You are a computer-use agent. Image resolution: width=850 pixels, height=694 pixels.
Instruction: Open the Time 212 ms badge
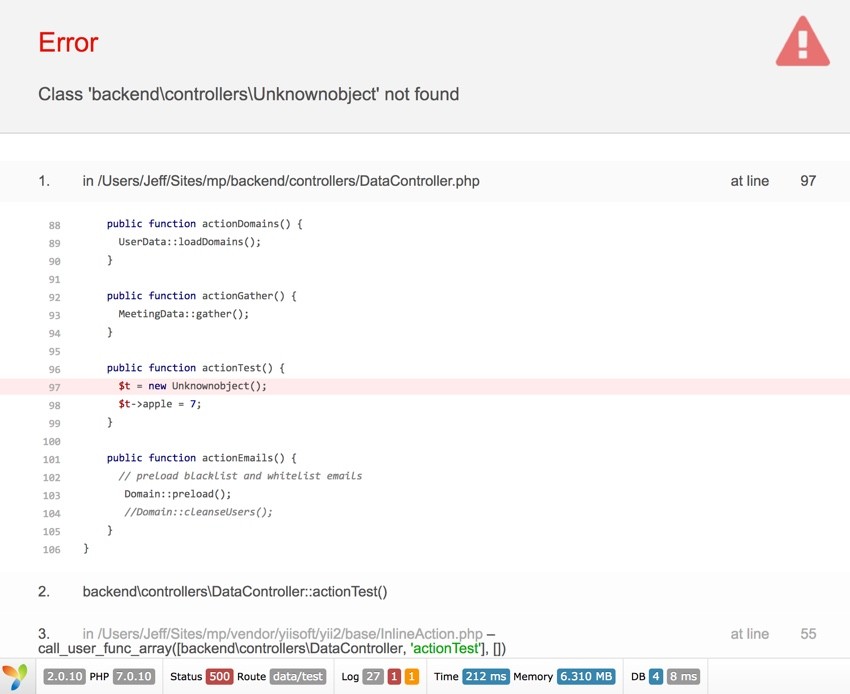(x=486, y=676)
